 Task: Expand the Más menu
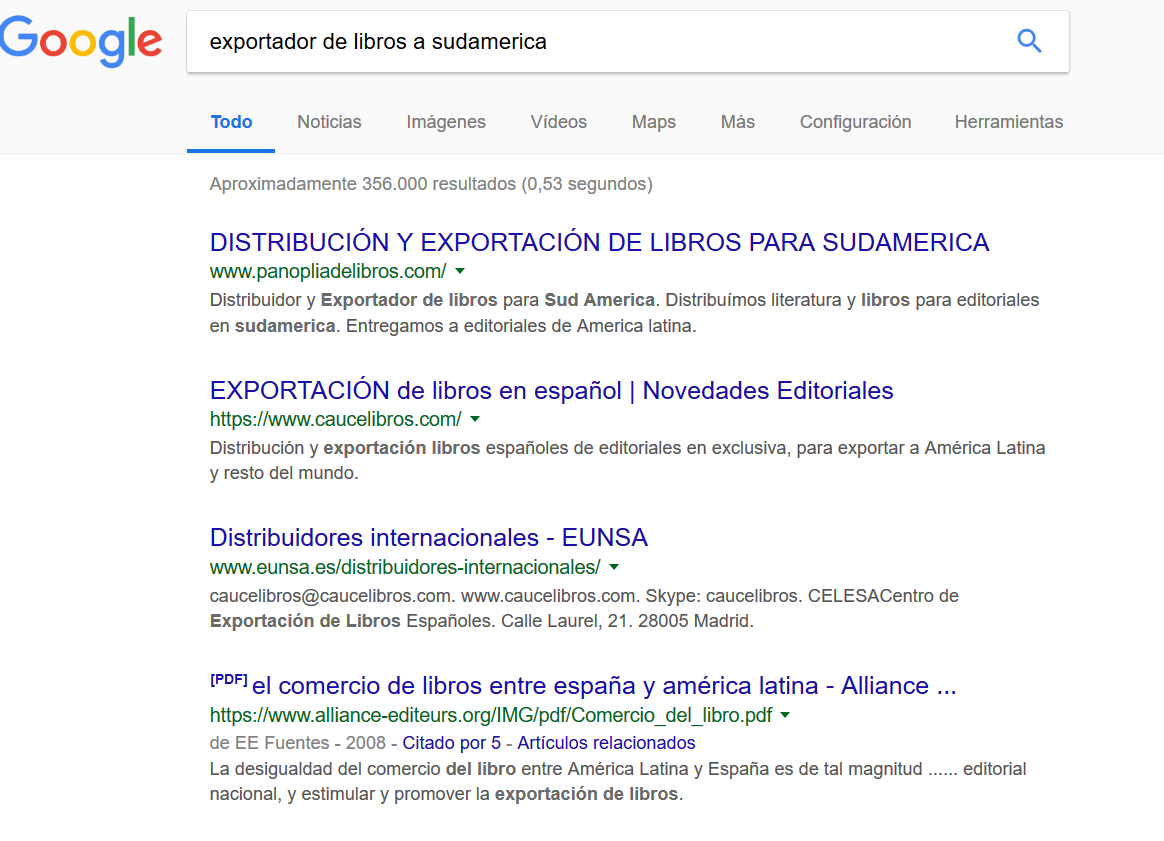tap(737, 122)
